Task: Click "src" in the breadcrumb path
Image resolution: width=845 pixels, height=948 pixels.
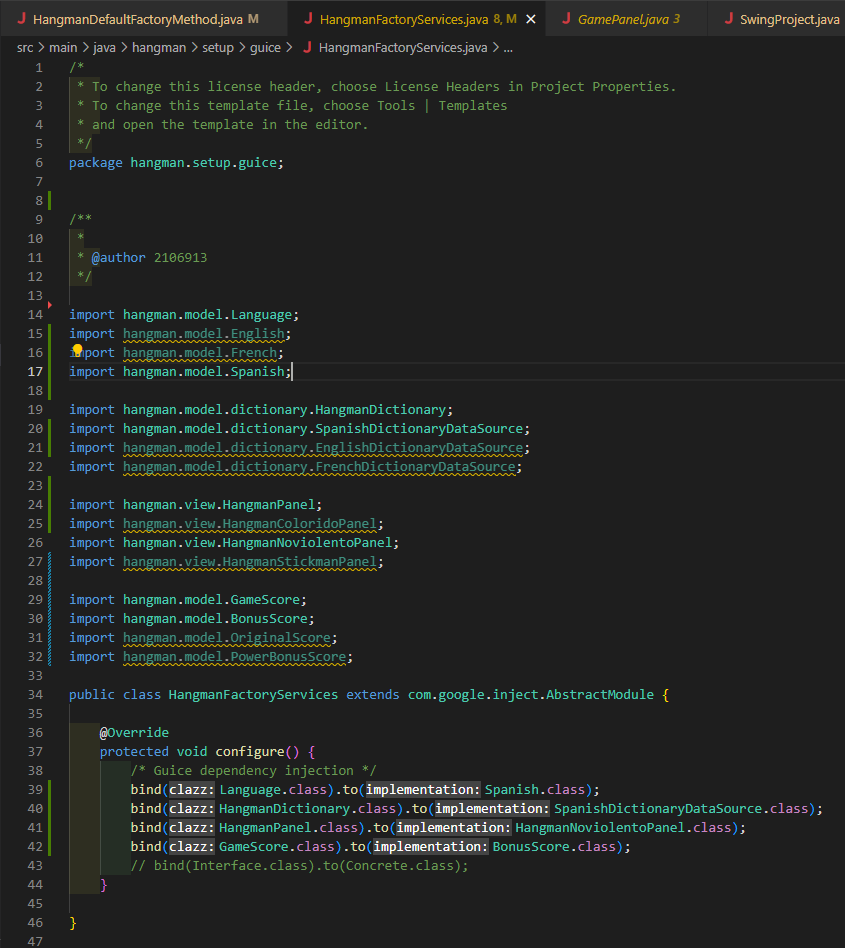Action: [x=25, y=46]
